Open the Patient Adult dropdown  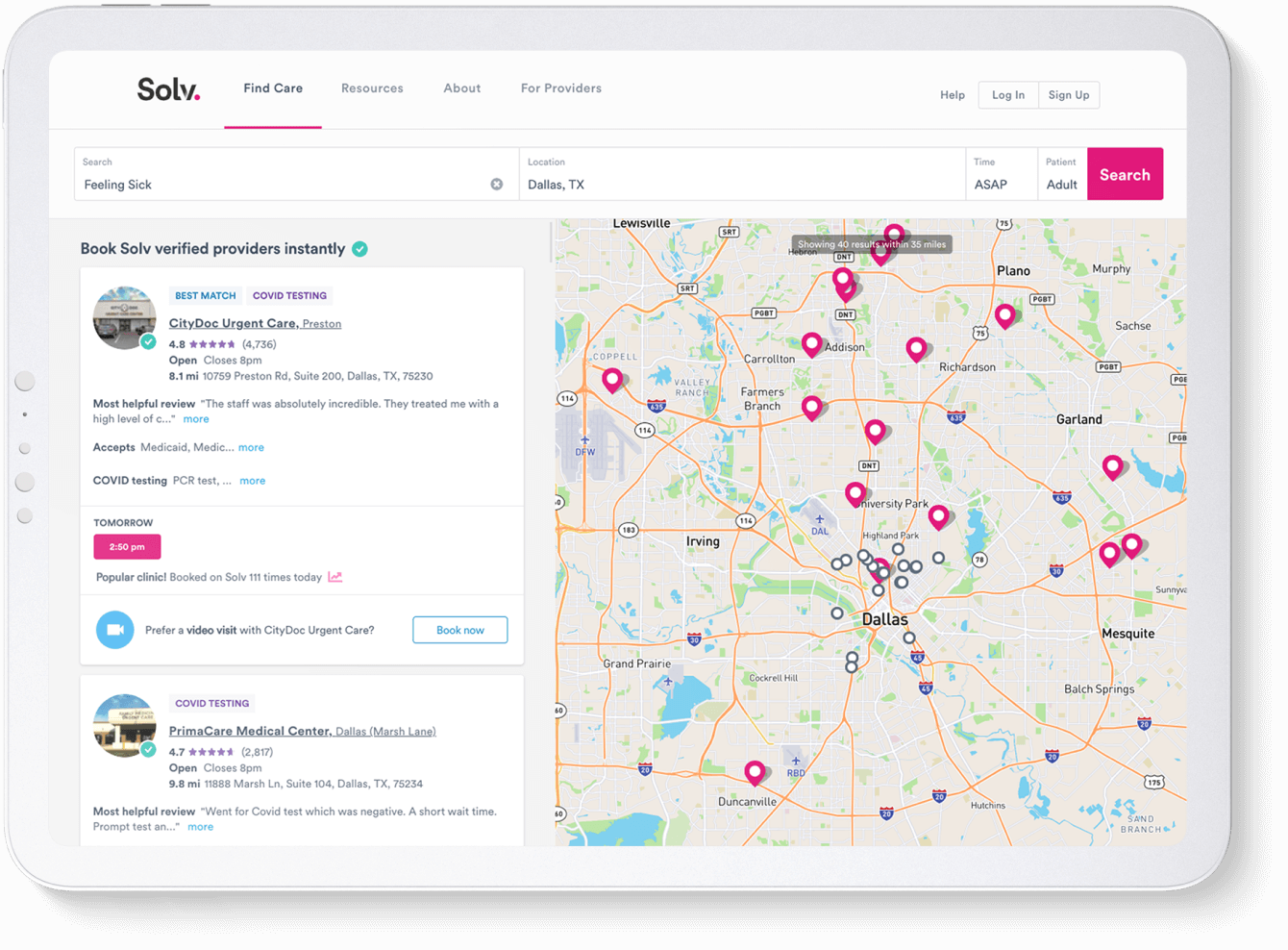pos(1061,175)
